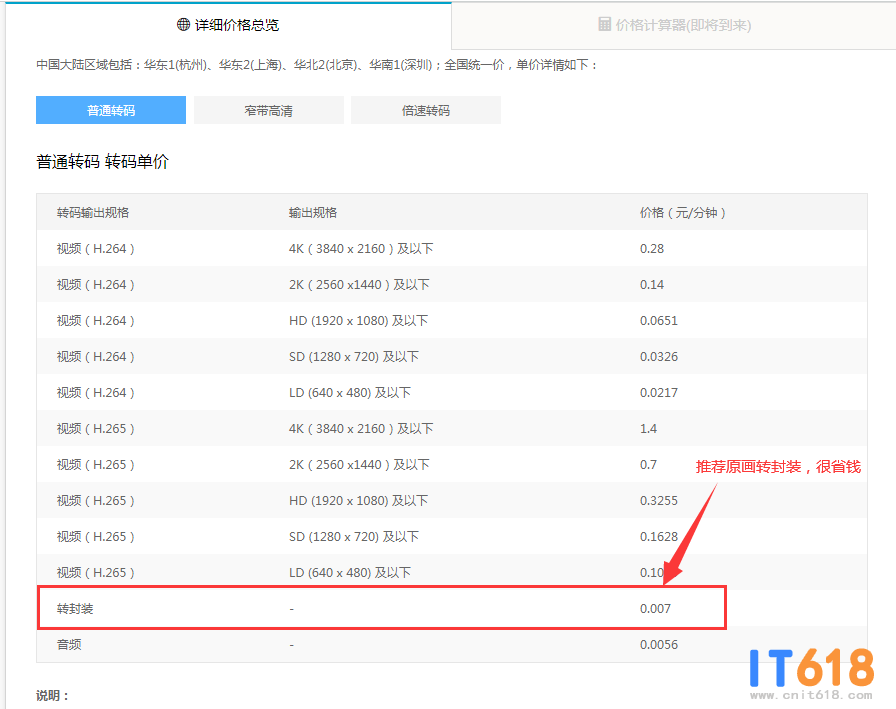Click the IT618 watermark logo
896x709 pixels.
[810, 671]
